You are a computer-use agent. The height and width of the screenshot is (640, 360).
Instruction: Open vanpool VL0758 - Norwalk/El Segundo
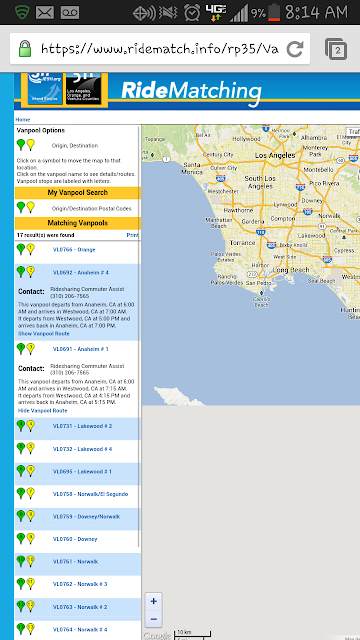(x=90, y=494)
